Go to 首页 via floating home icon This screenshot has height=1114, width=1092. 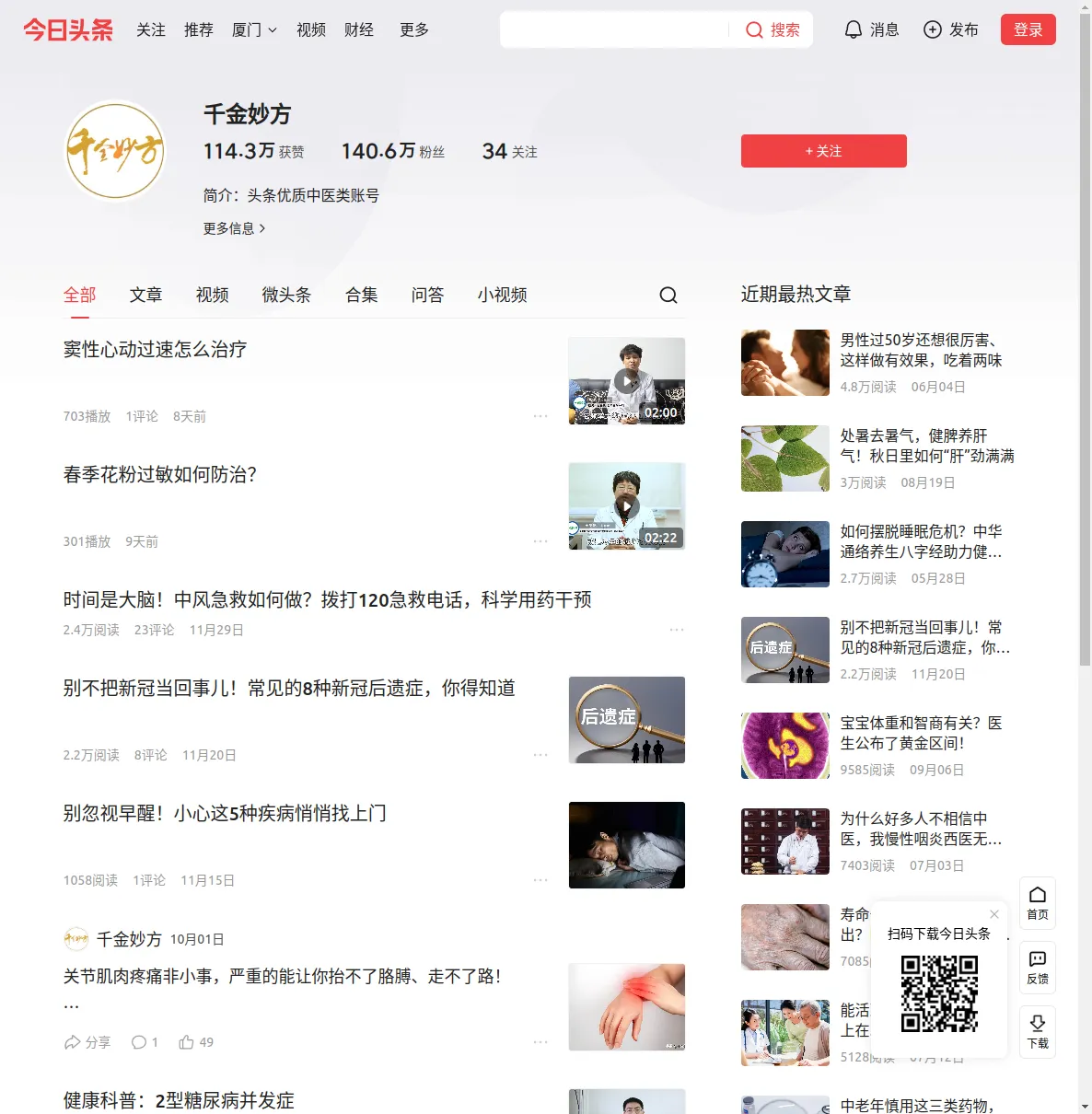pos(1038,903)
